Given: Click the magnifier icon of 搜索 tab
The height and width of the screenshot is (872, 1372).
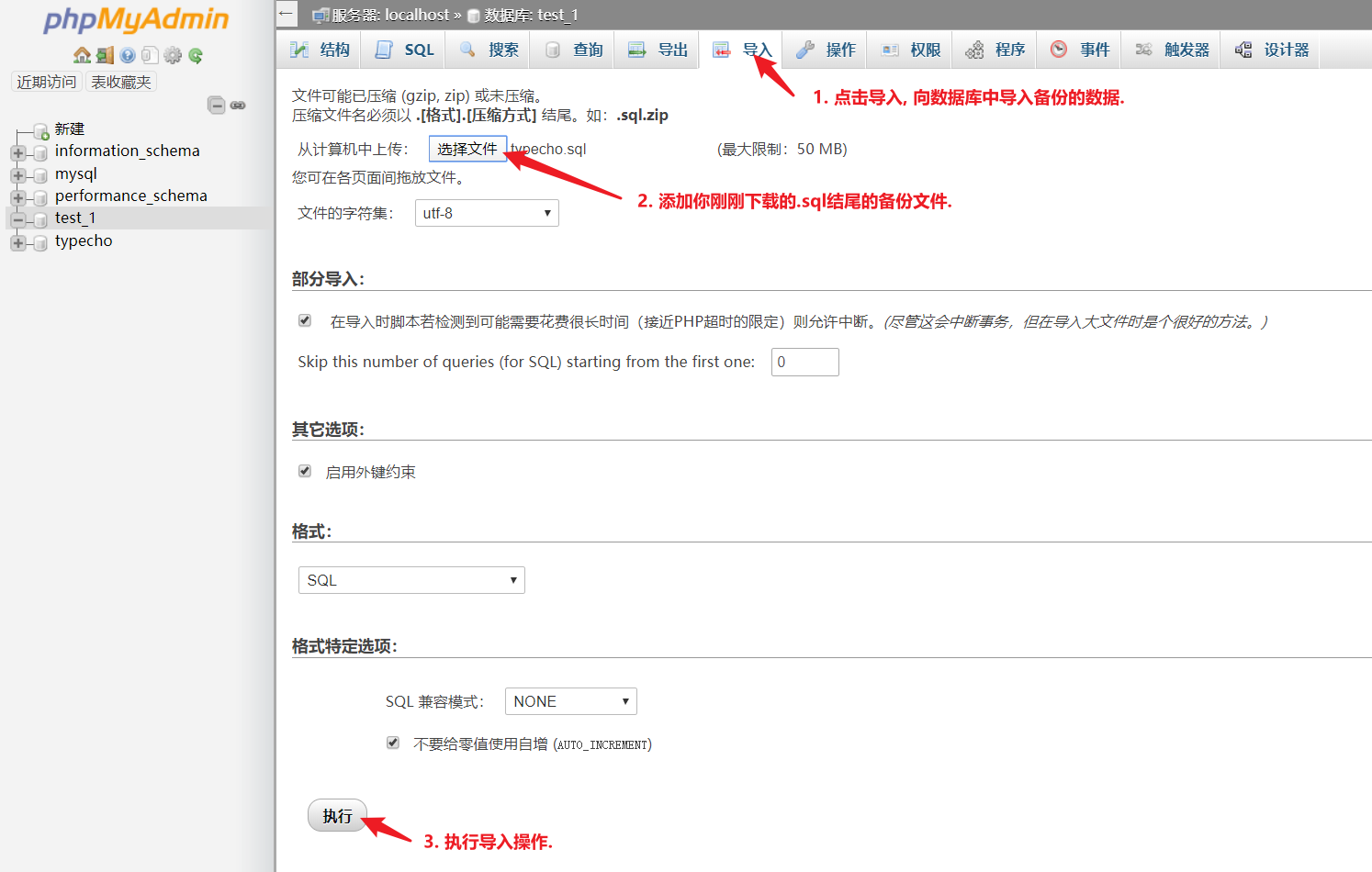Looking at the screenshot, I should point(467,50).
